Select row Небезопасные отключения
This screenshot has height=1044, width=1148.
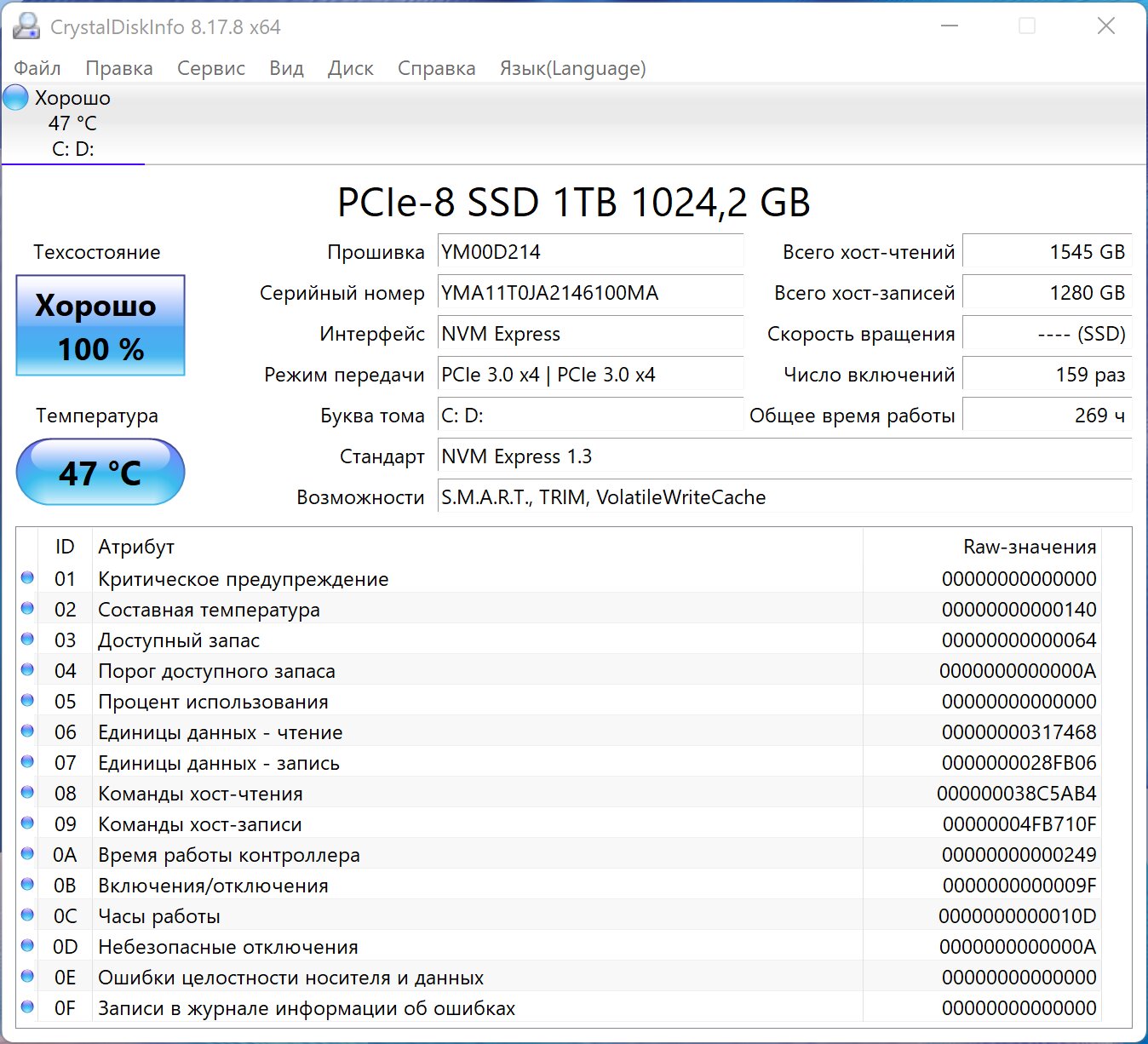(559, 947)
